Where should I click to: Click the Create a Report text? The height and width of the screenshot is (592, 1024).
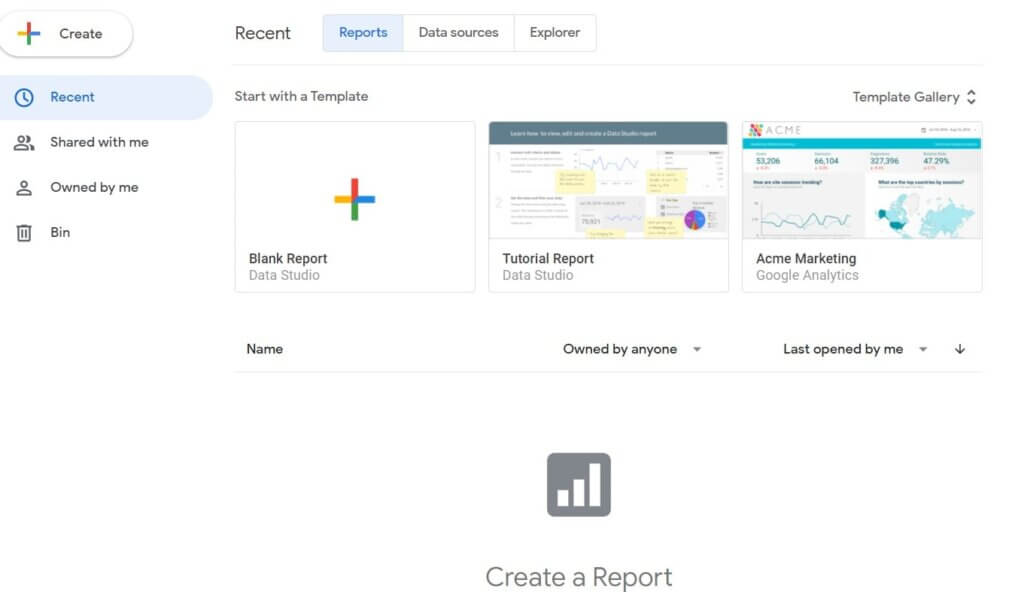point(579,577)
